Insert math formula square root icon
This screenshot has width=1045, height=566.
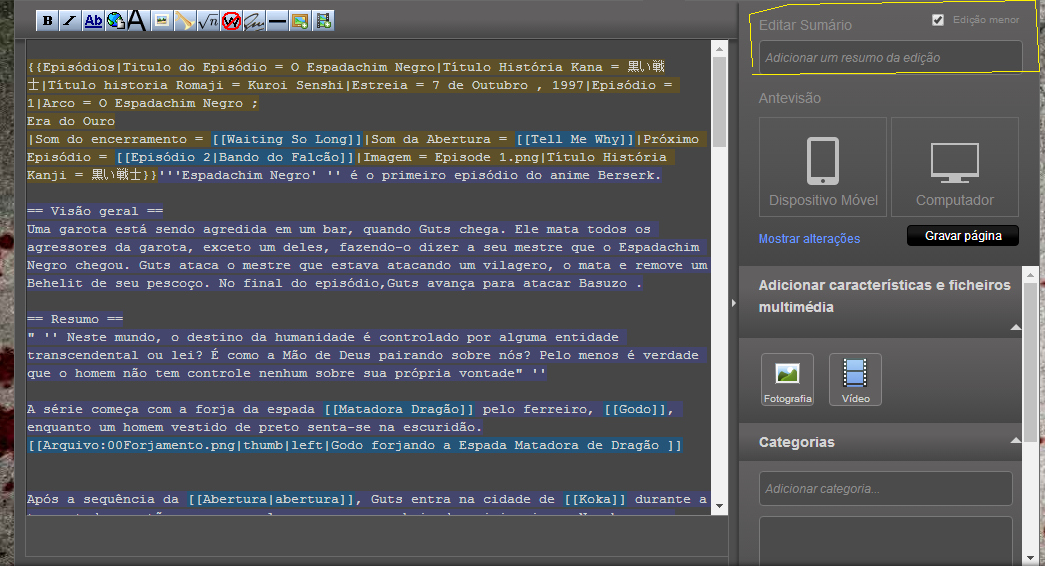(207, 21)
